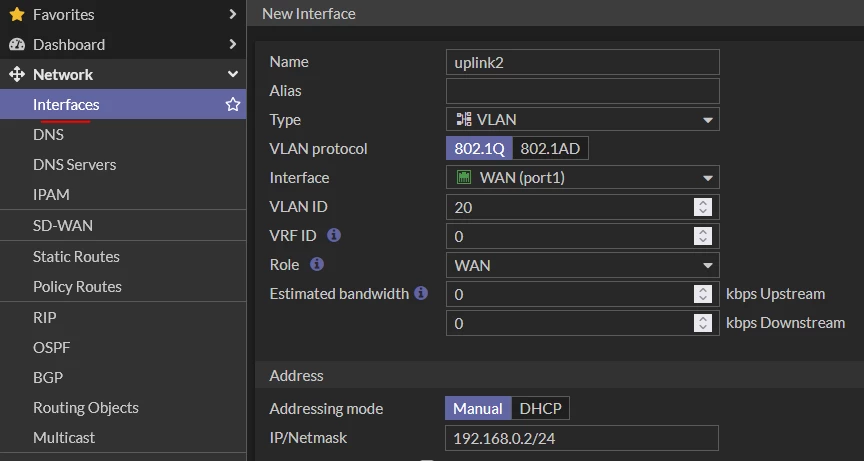This screenshot has width=864, height=461.
Task: Open SD-WAN menu item
Action: [123, 225]
